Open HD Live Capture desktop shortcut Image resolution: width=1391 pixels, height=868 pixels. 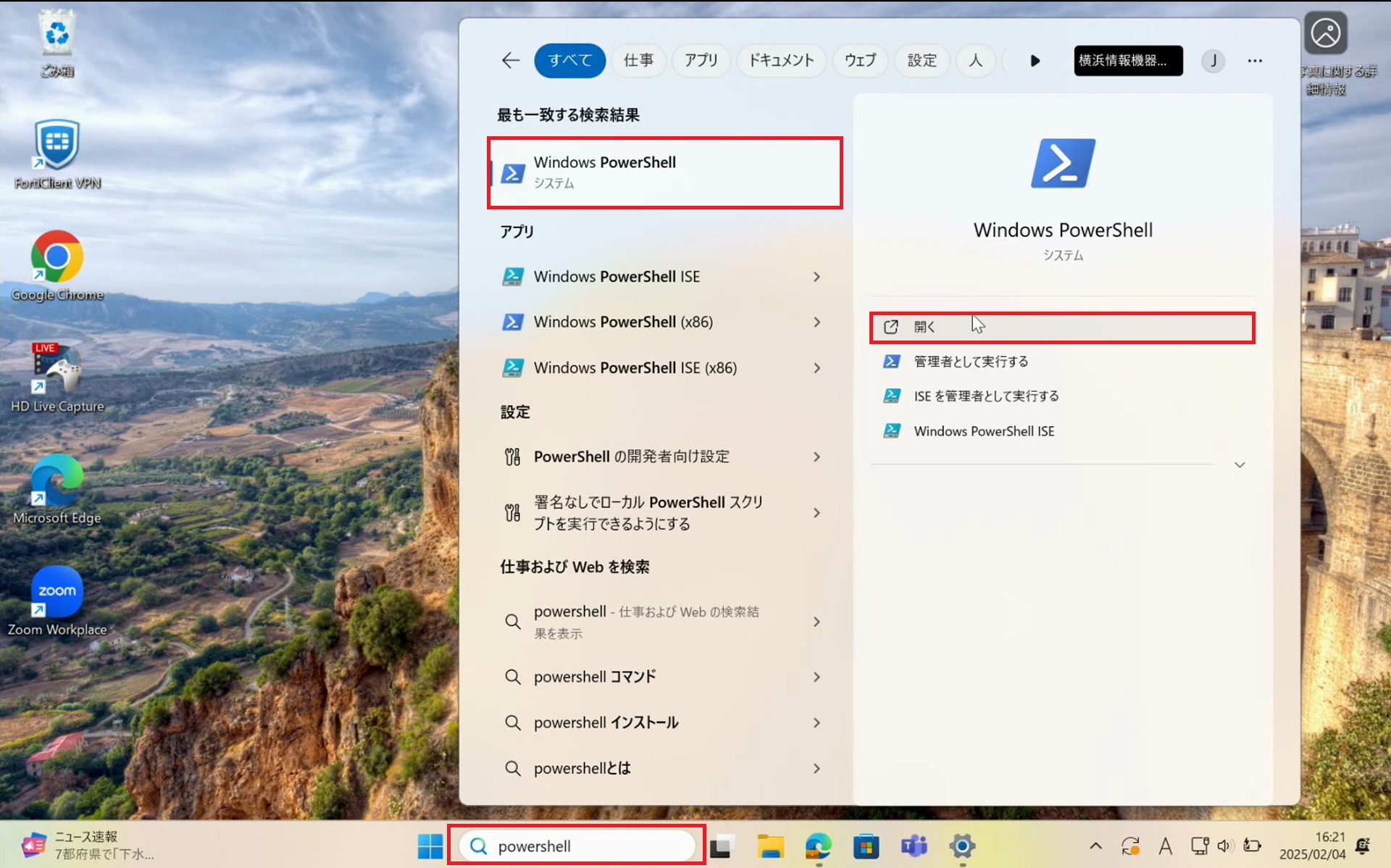[57, 377]
